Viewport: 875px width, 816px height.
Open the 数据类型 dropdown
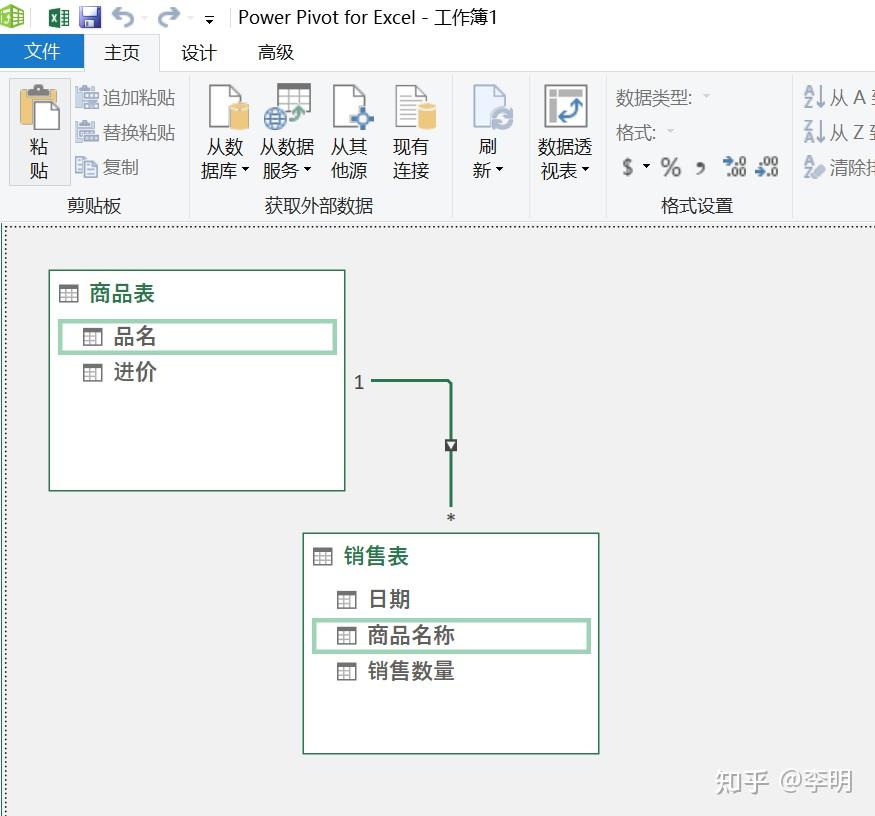pos(706,96)
